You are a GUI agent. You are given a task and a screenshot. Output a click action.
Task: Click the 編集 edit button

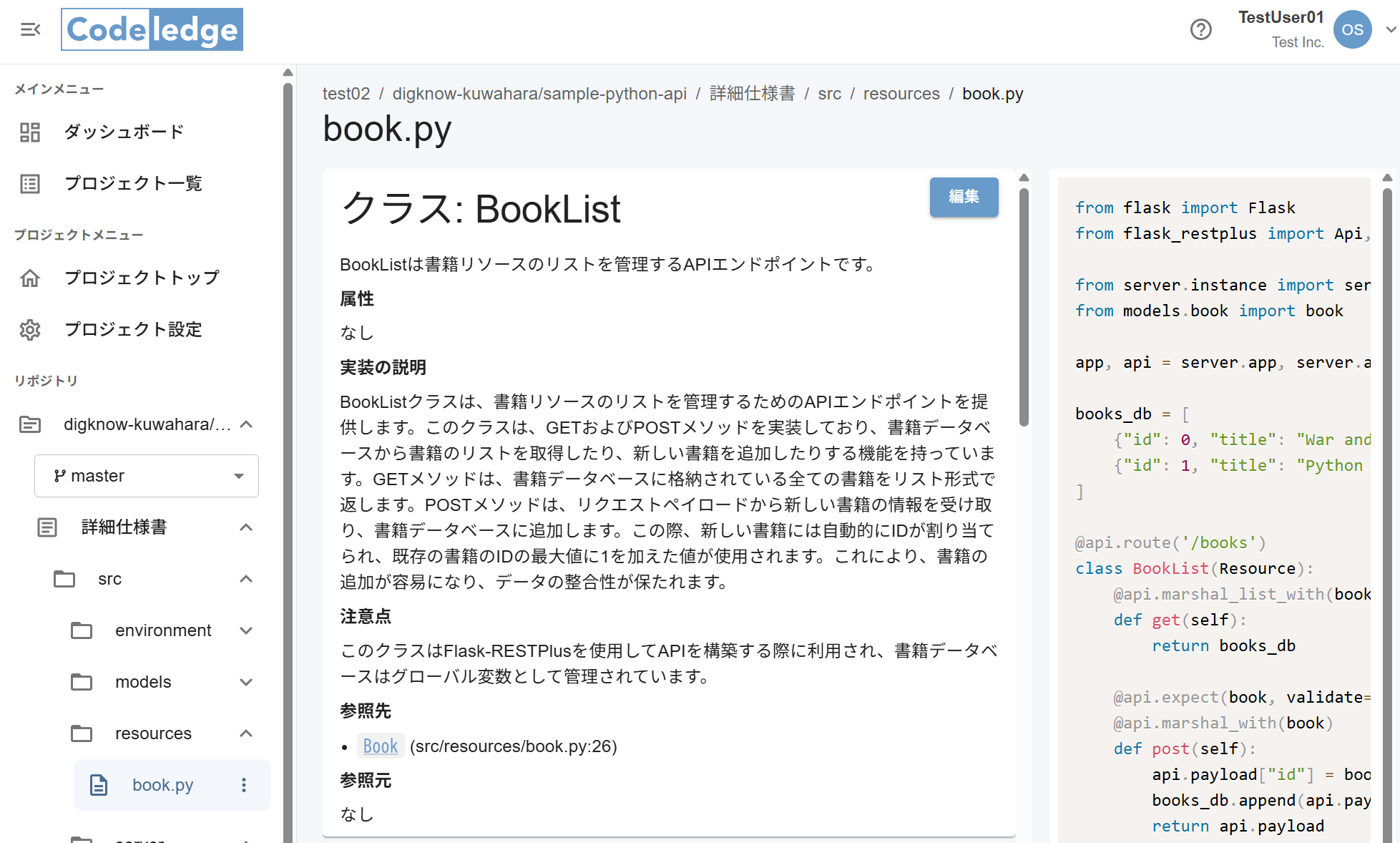pyautogui.click(x=964, y=197)
